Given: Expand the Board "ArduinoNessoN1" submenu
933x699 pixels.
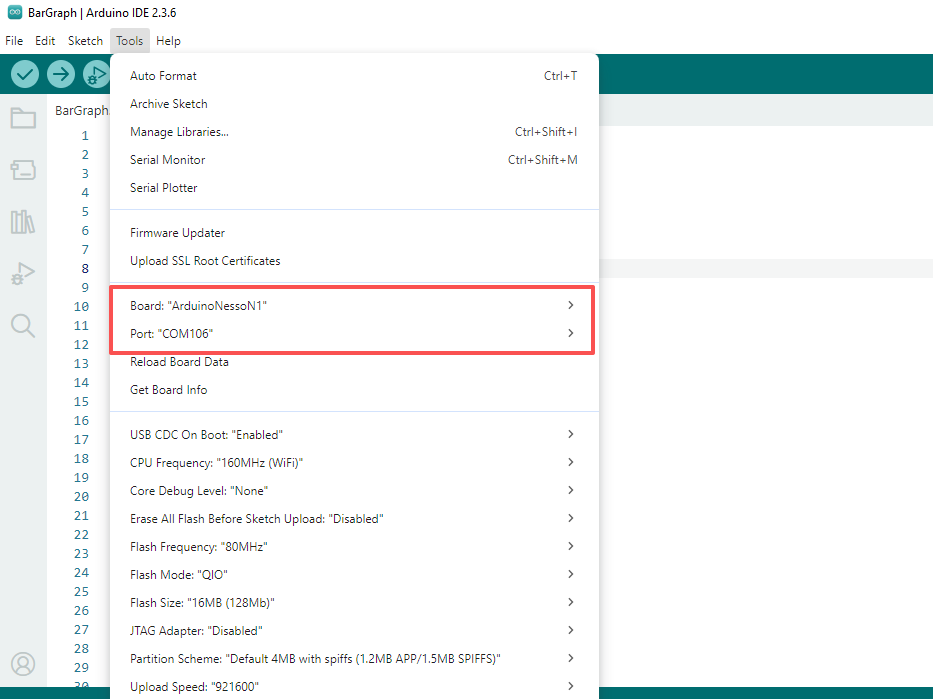Looking at the screenshot, I should (352, 306).
